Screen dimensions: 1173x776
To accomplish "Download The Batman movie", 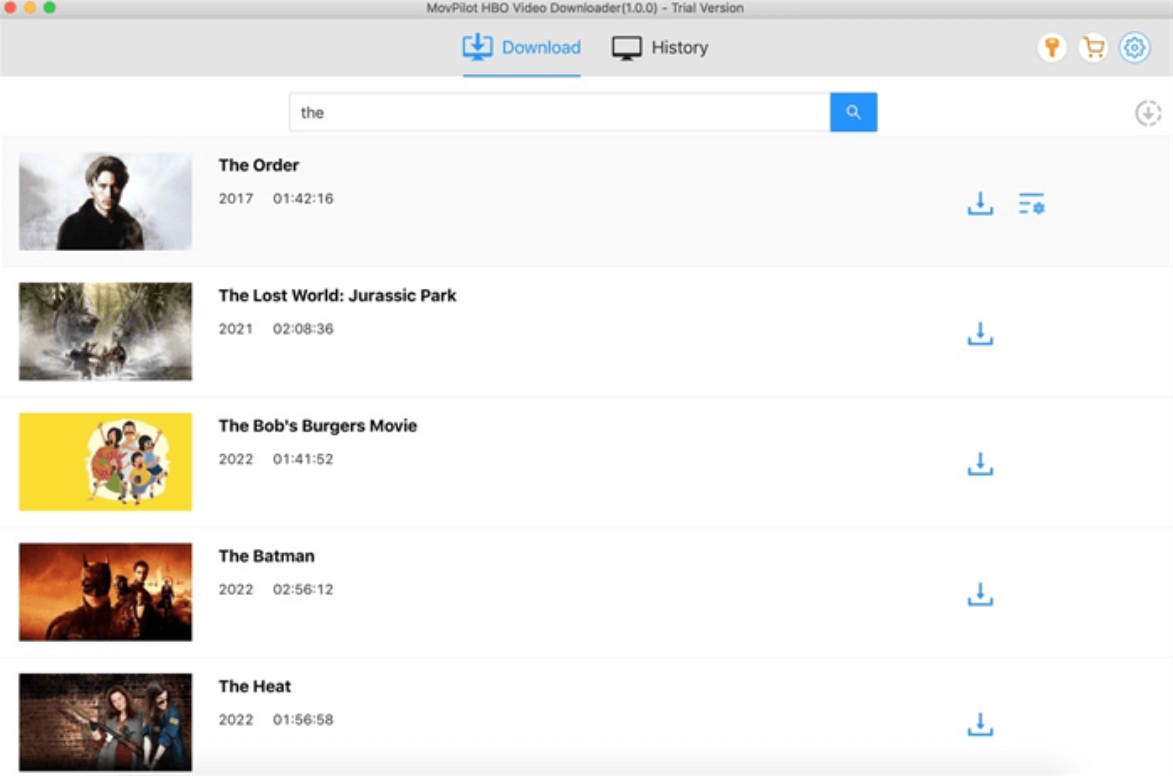I will click(980, 595).
